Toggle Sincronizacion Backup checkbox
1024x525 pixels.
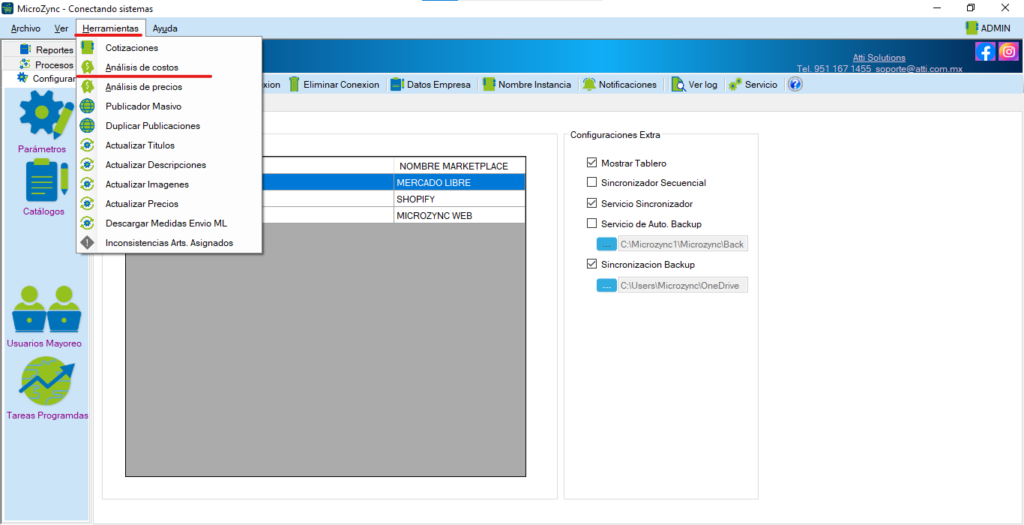592,264
